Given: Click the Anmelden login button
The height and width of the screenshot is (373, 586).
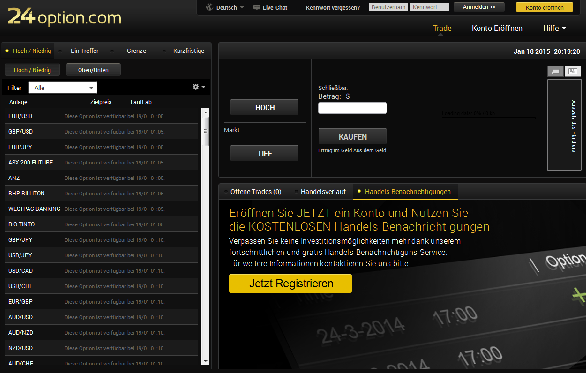Looking at the screenshot, I should tap(479, 7).
